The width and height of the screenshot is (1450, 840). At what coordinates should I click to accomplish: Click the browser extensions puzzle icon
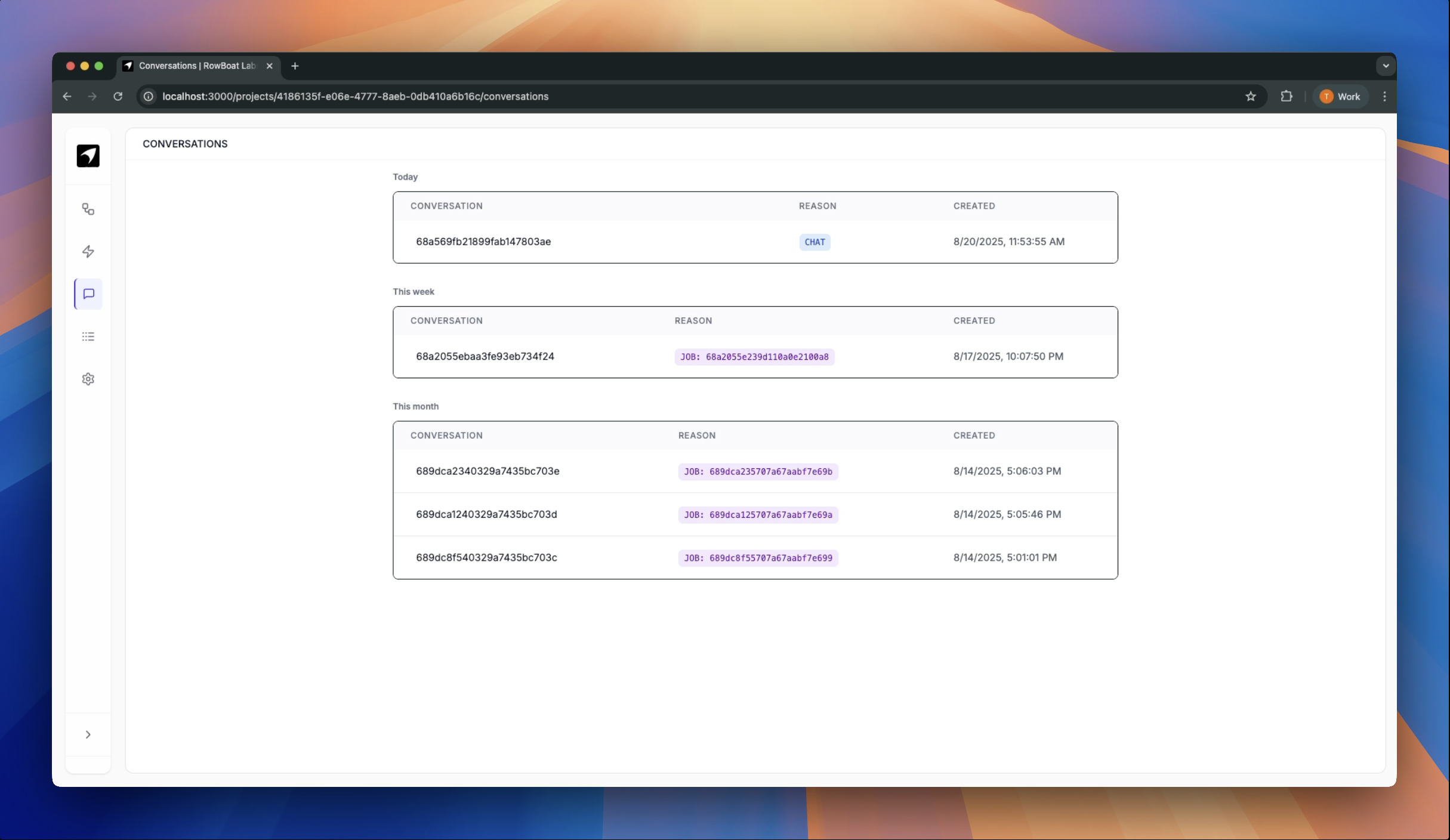click(1286, 96)
